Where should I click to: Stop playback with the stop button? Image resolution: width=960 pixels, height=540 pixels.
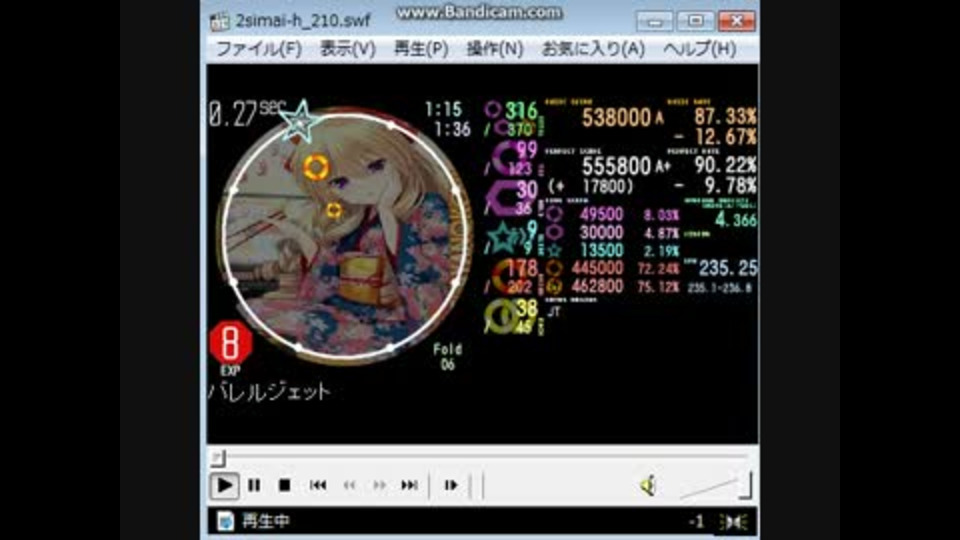pyautogui.click(x=284, y=486)
